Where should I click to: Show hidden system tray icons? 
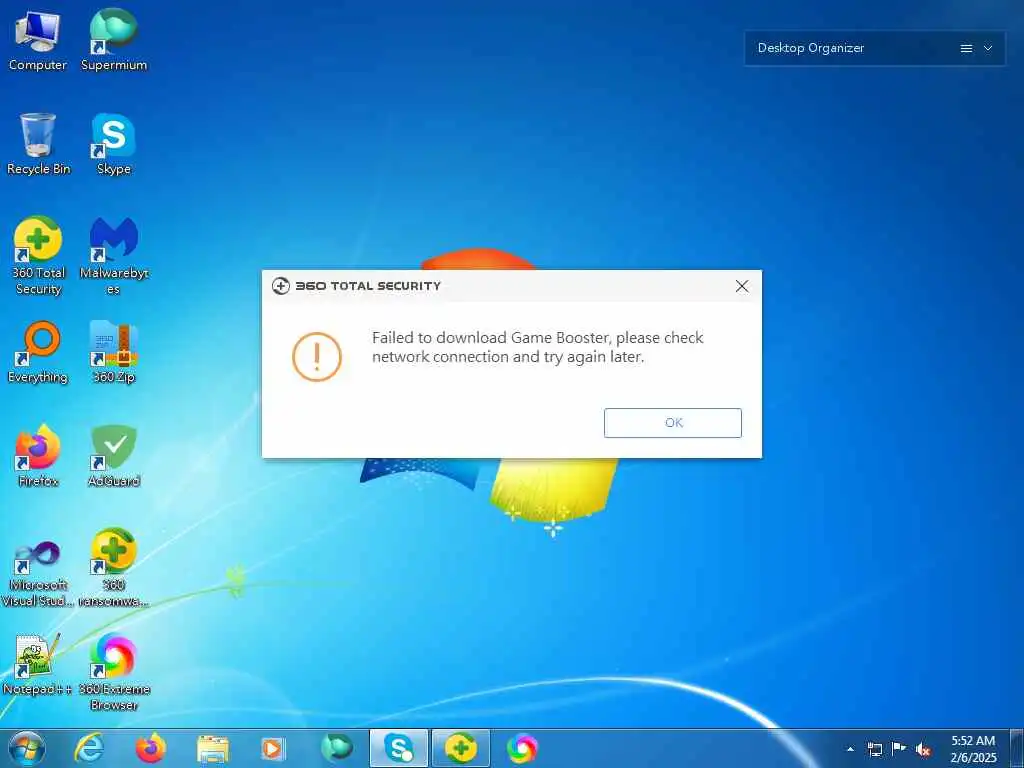(x=850, y=749)
